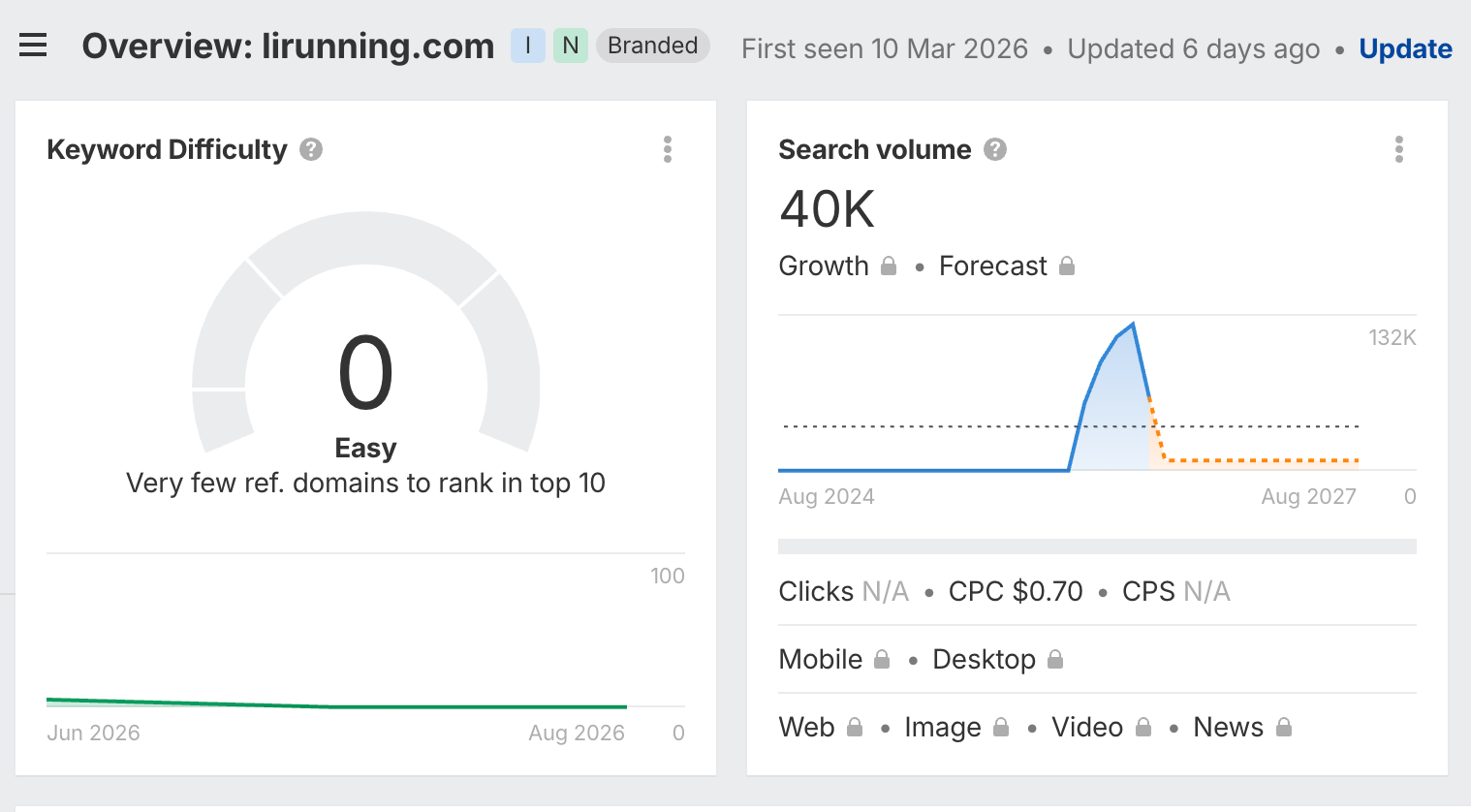Click the 'Easy' difficulty label
The height and width of the screenshot is (812, 1471).
(x=365, y=448)
